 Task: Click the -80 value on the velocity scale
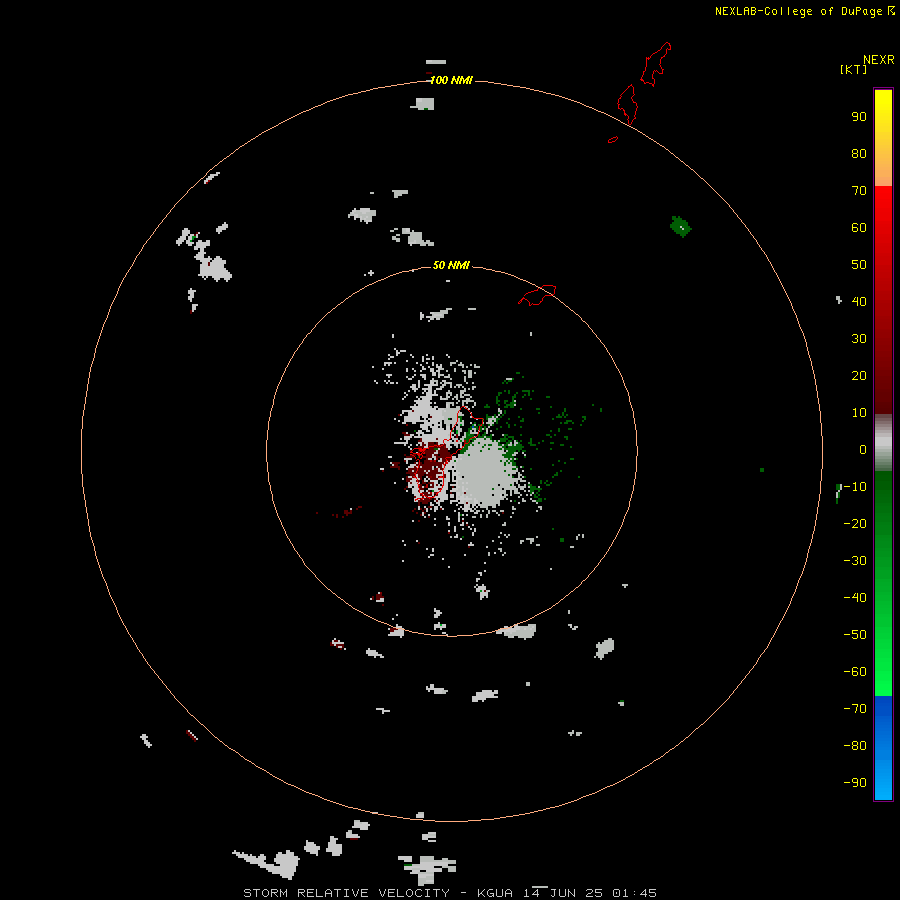point(855,746)
